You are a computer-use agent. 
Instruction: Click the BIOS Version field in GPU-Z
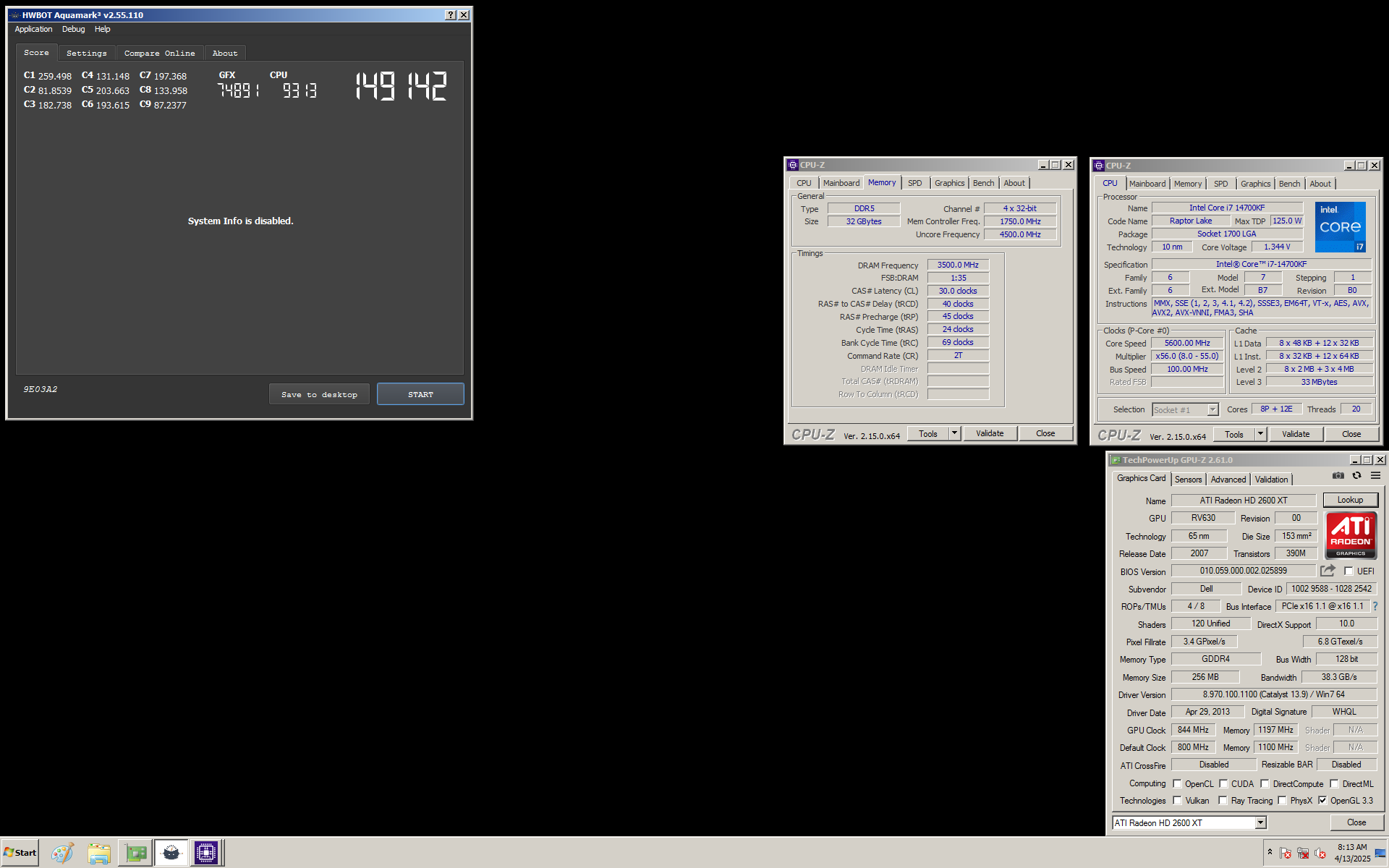coord(1243,571)
